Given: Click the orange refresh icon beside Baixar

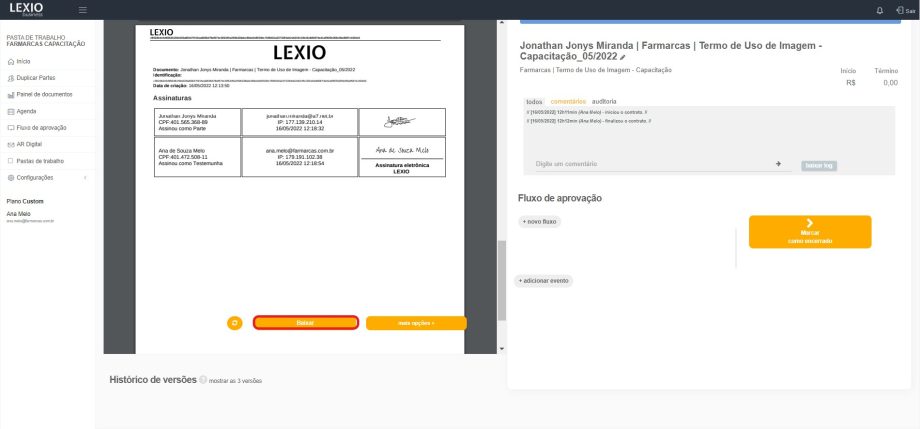Looking at the screenshot, I should [x=235, y=323].
